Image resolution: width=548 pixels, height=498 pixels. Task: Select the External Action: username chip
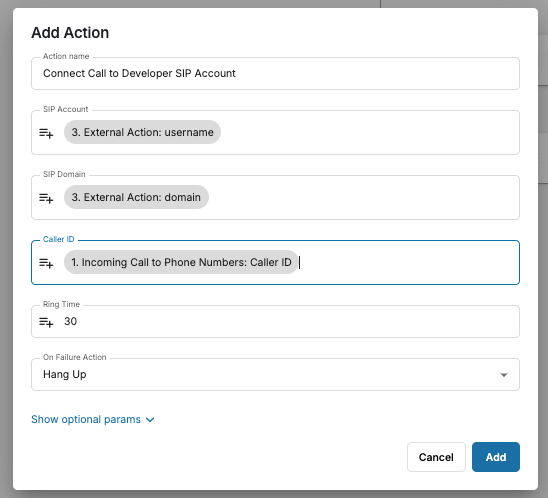coord(142,132)
